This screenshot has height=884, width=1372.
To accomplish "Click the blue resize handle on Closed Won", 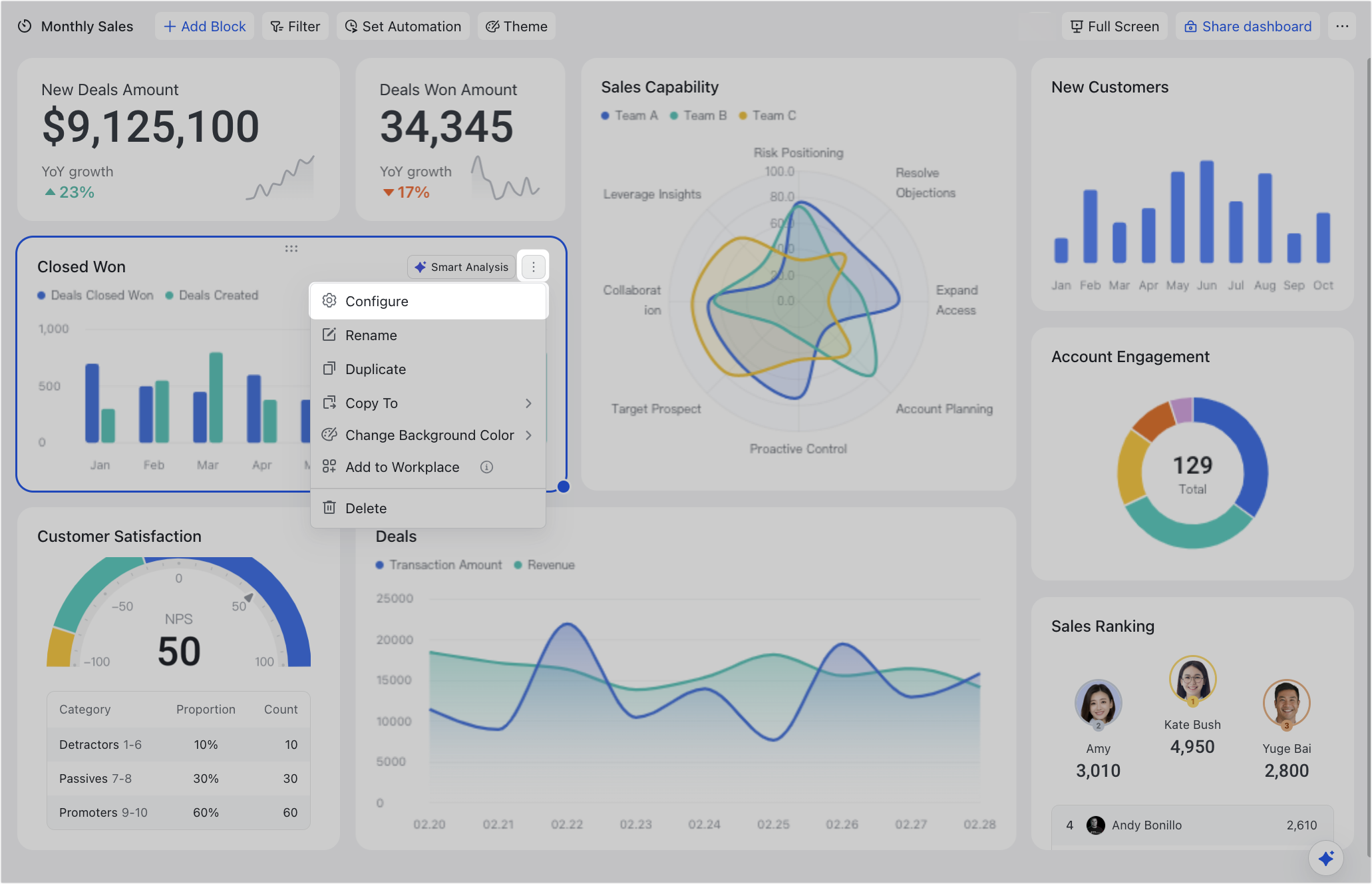I will click(x=564, y=487).
